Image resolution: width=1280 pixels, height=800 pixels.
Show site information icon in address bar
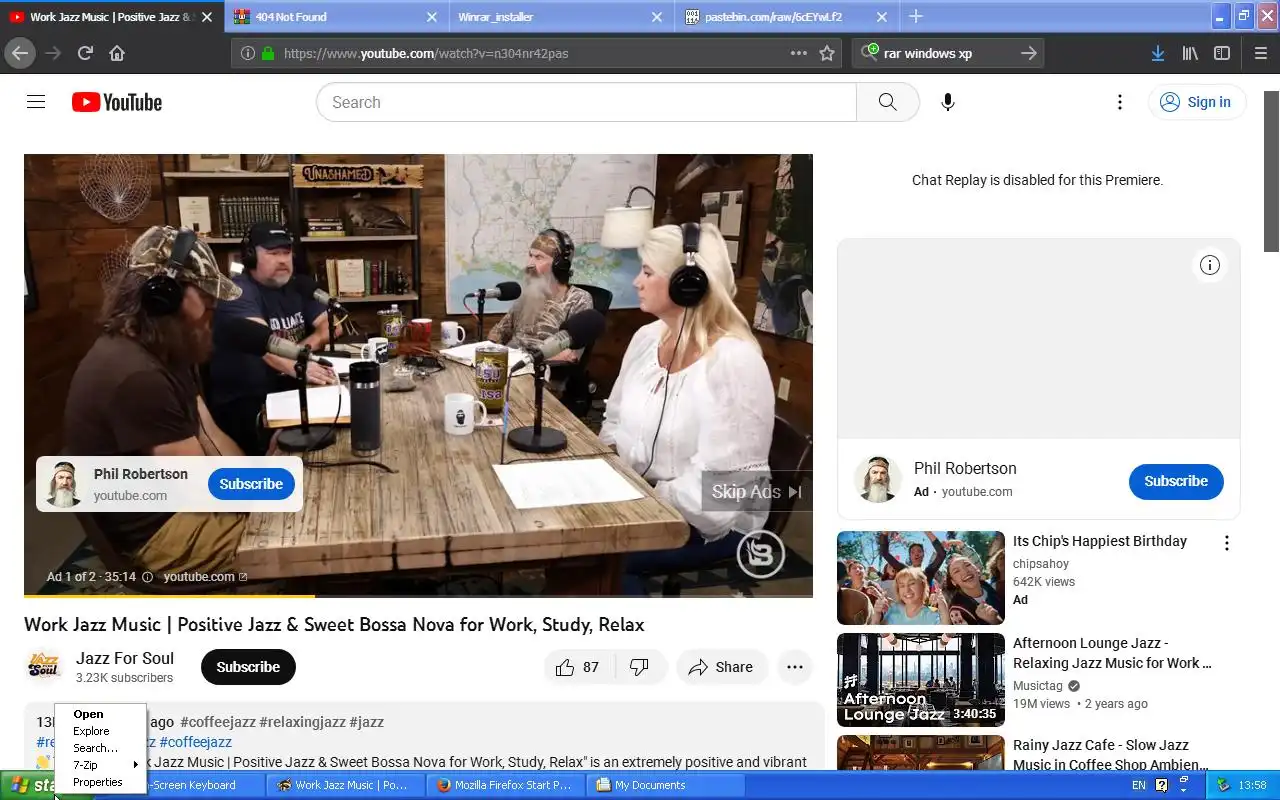(x=248, y=53)
